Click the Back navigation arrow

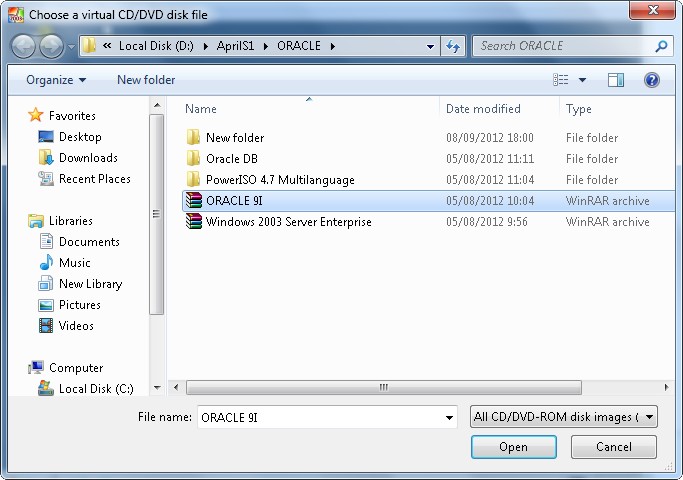tap(23, 47)
